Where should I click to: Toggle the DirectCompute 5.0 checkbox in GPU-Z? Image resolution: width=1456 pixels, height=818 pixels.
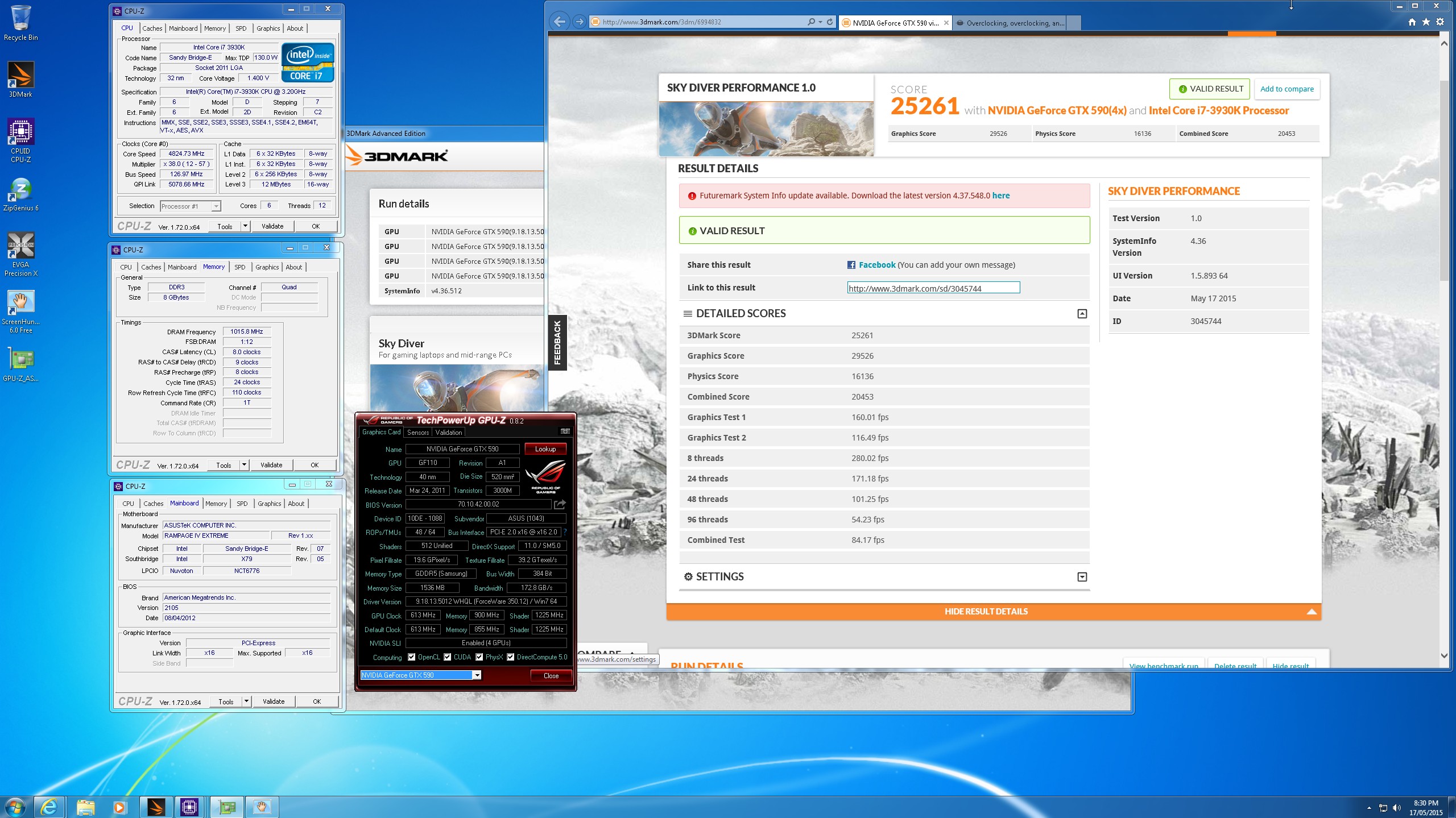click(x=511, y=657)
